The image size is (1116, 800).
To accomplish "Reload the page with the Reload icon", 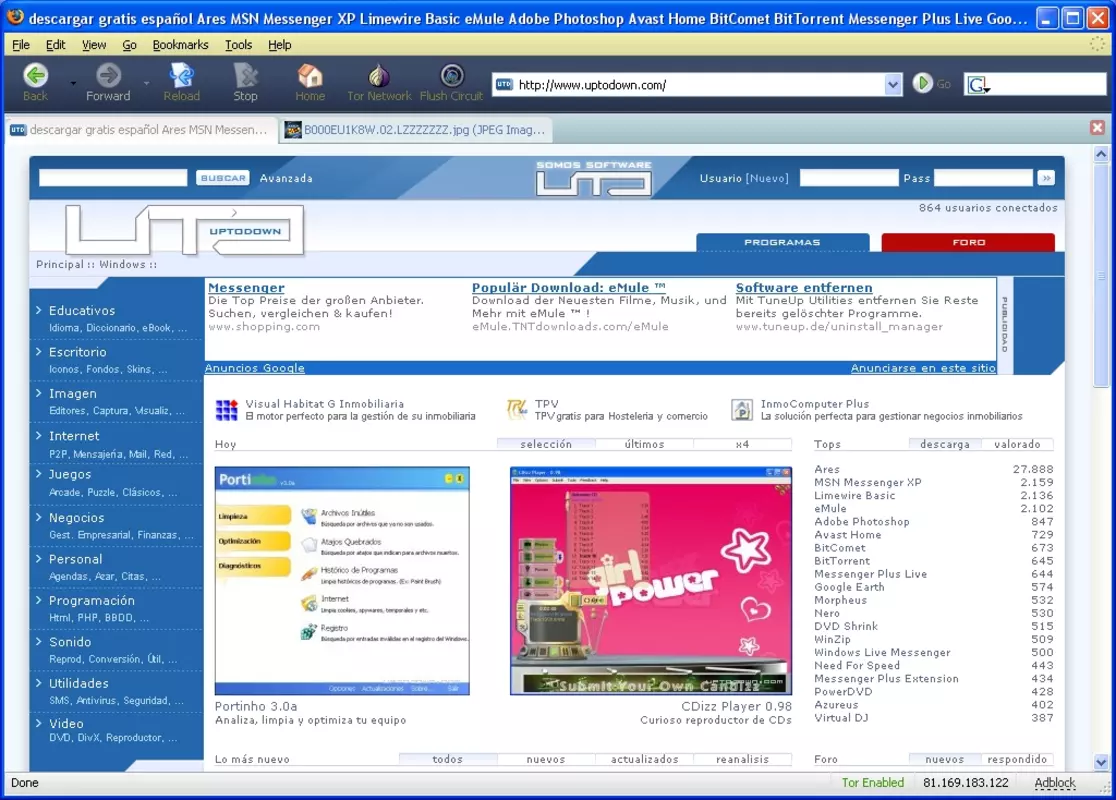I will 181,75.
